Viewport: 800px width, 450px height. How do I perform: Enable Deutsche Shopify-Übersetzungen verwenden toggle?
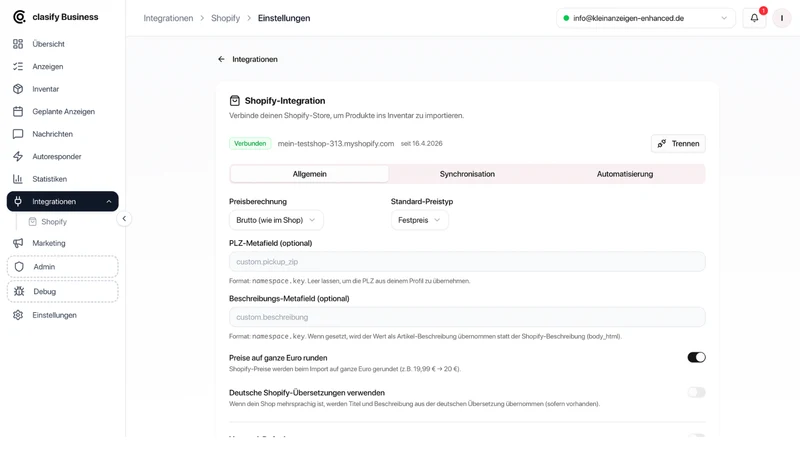pyautogui.click(x=696, y=392)
